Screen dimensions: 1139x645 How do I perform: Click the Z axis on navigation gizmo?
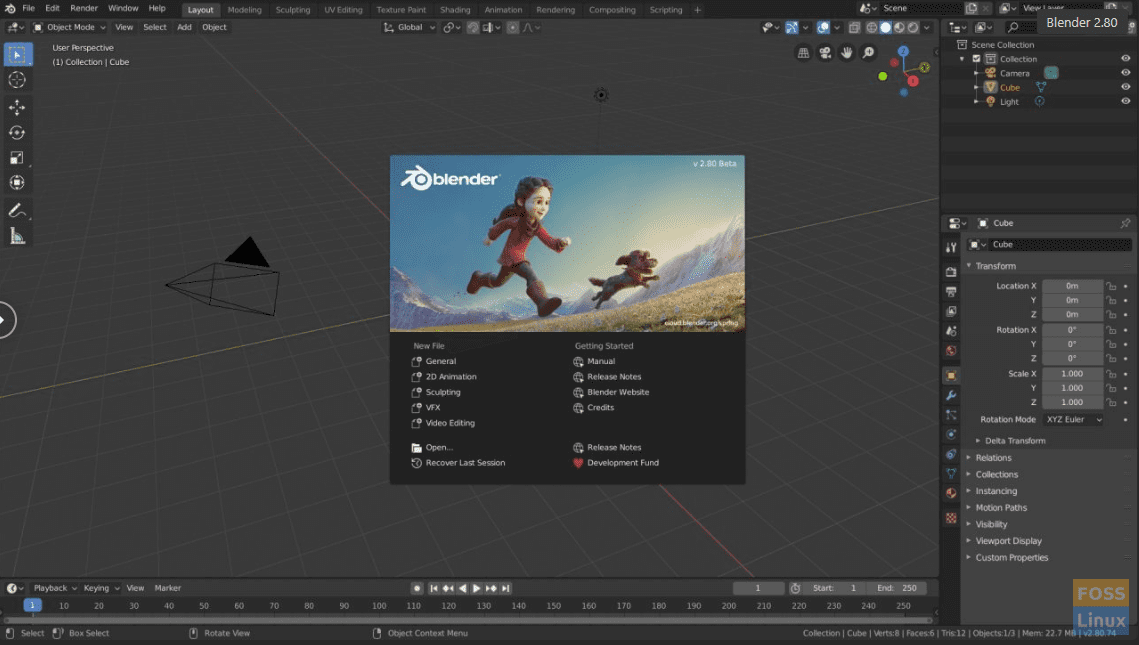(903, 52)
